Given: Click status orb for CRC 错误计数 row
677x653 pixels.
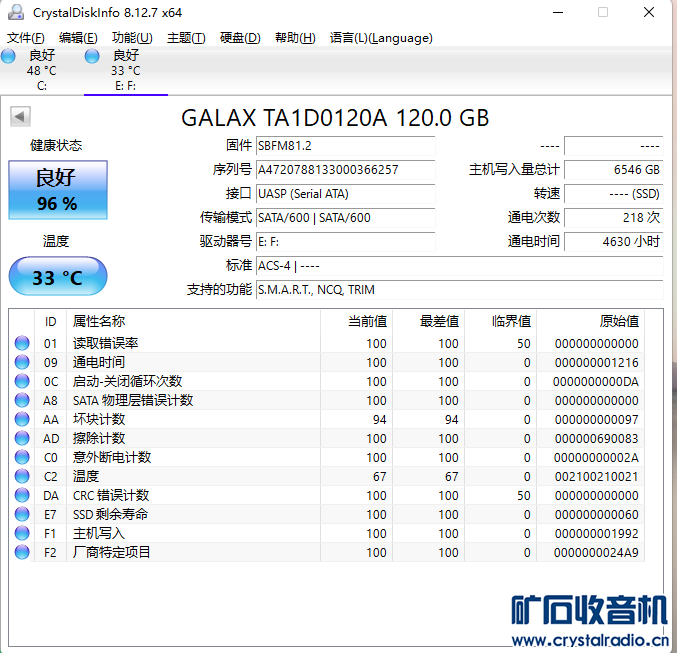Looking at the screenshot, I should tap(22, 495).
